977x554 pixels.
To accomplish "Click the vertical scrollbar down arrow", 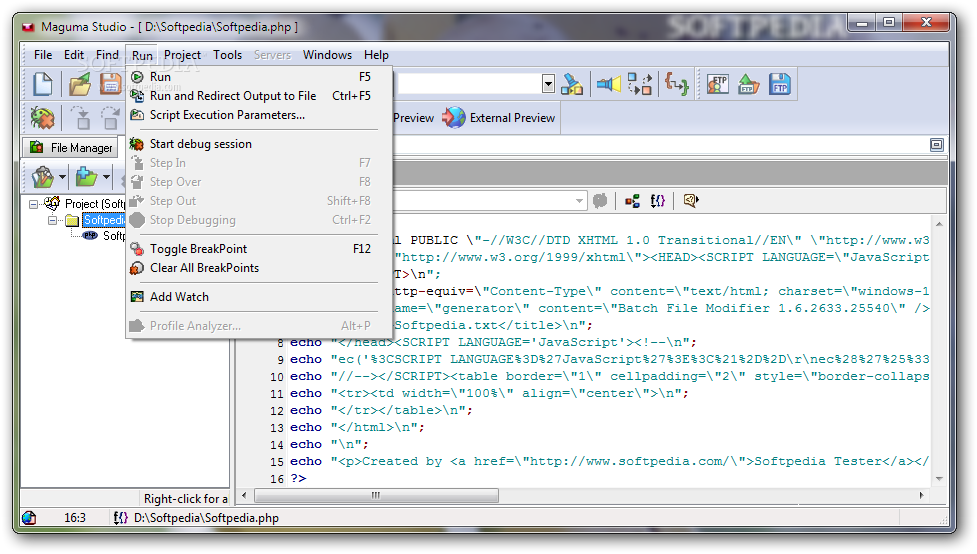I will [939, 479].
